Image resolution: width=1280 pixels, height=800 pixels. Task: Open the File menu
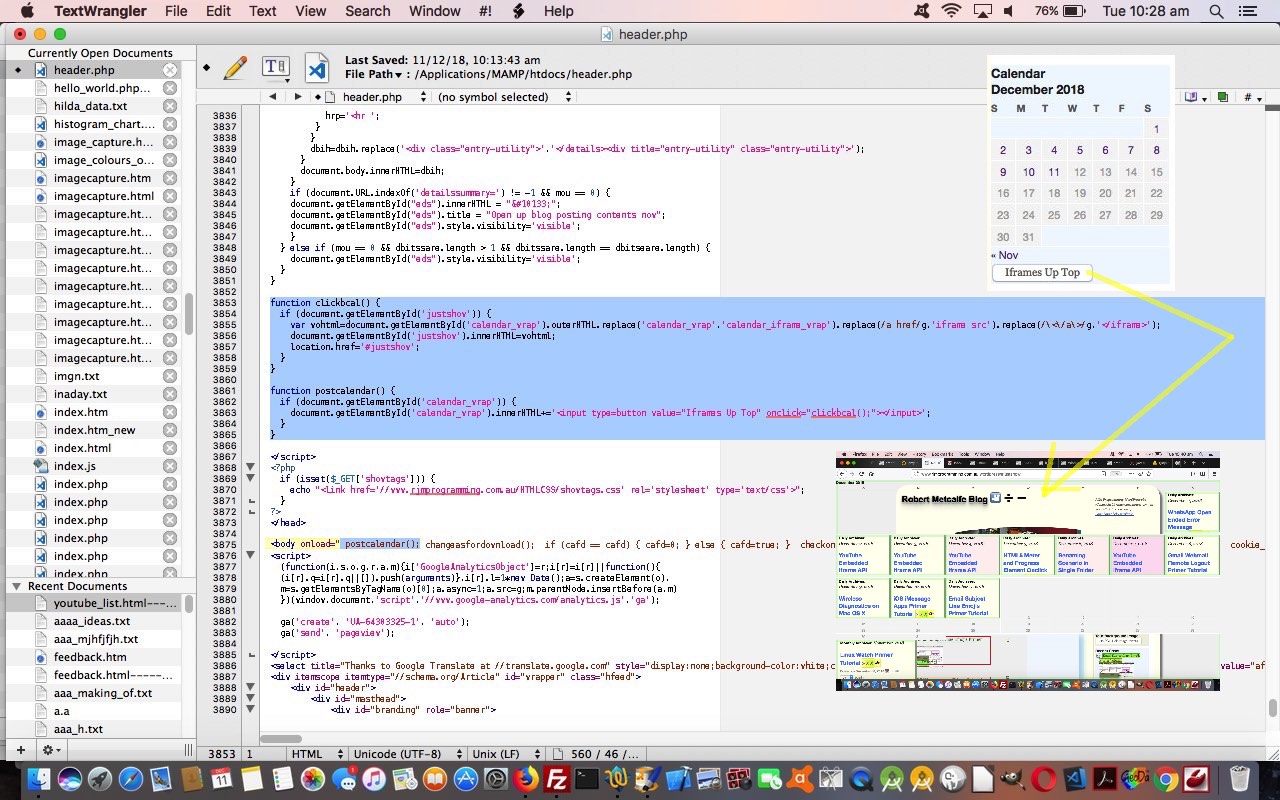[176, 11]
